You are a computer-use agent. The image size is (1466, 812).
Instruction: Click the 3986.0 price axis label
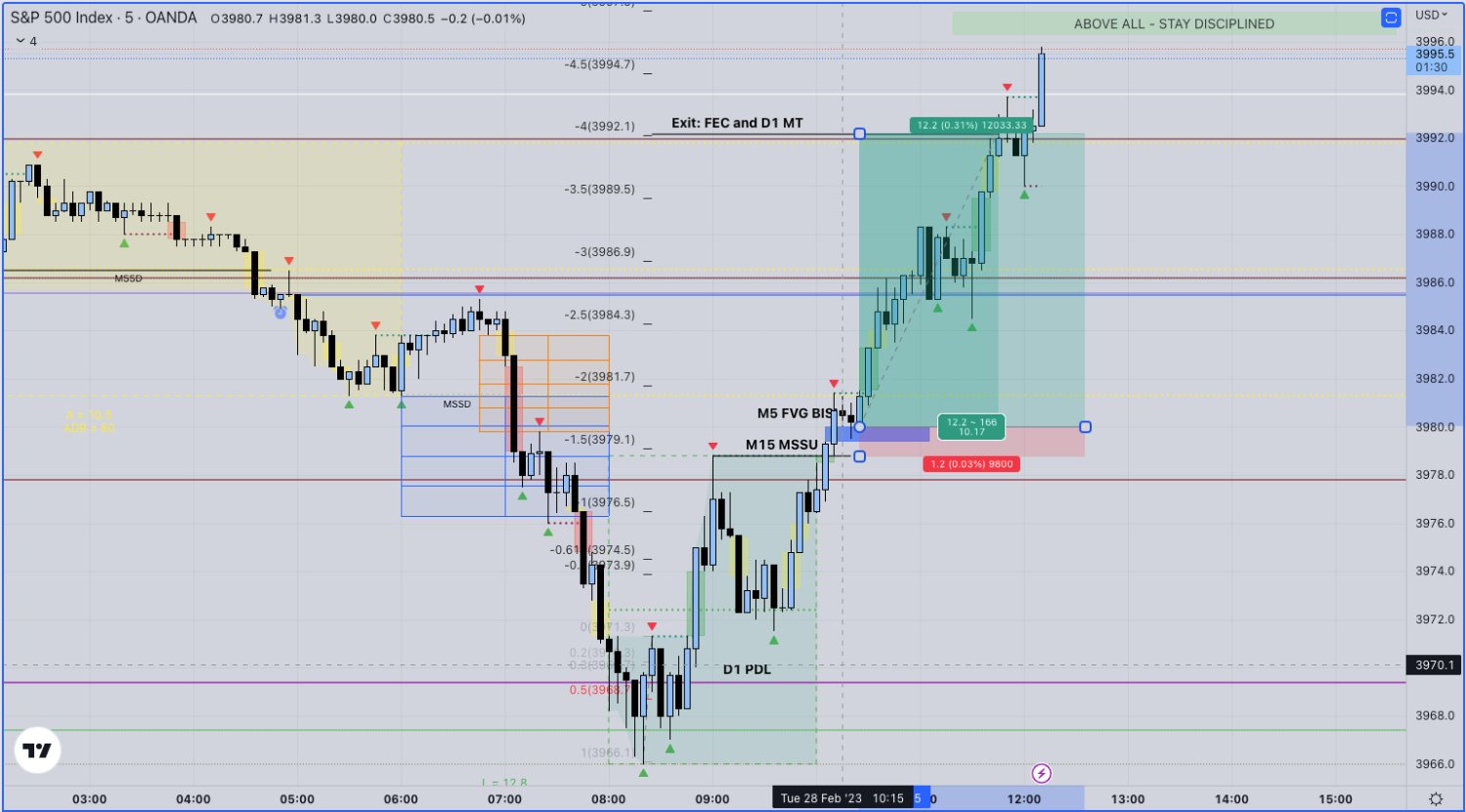[x=1434, y=282]
